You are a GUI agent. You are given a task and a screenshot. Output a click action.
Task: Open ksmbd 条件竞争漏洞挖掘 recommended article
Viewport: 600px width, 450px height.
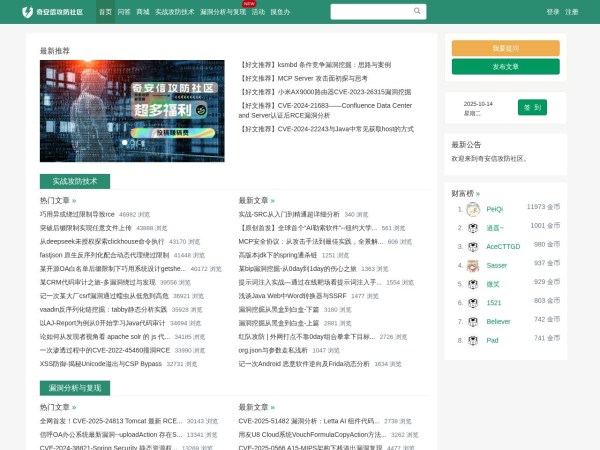click(x=315, y=65)
